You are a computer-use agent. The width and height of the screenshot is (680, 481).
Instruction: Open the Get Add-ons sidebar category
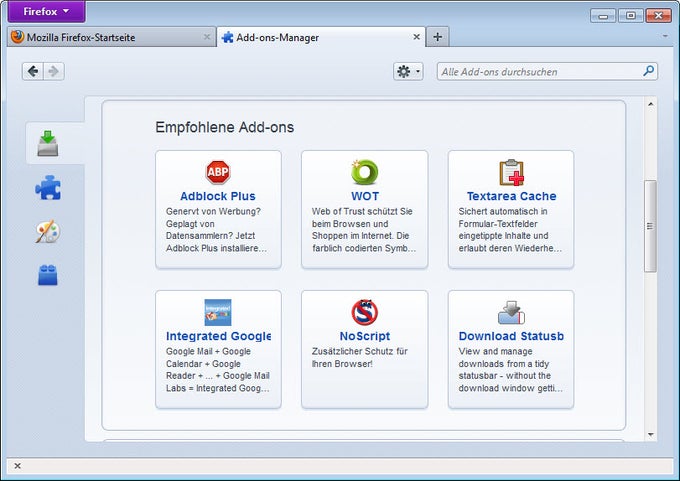(48, 144)
